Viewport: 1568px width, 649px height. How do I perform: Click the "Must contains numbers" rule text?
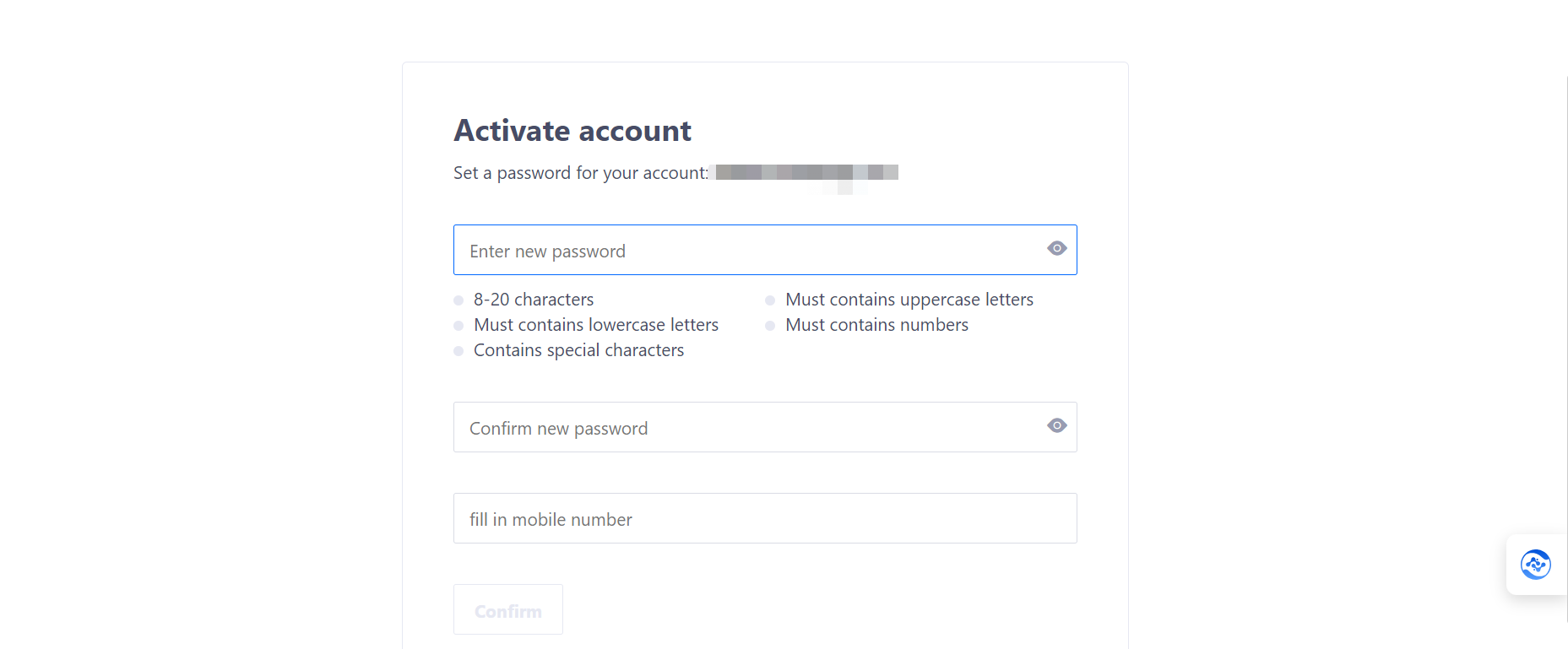click(x=876, y=325)
